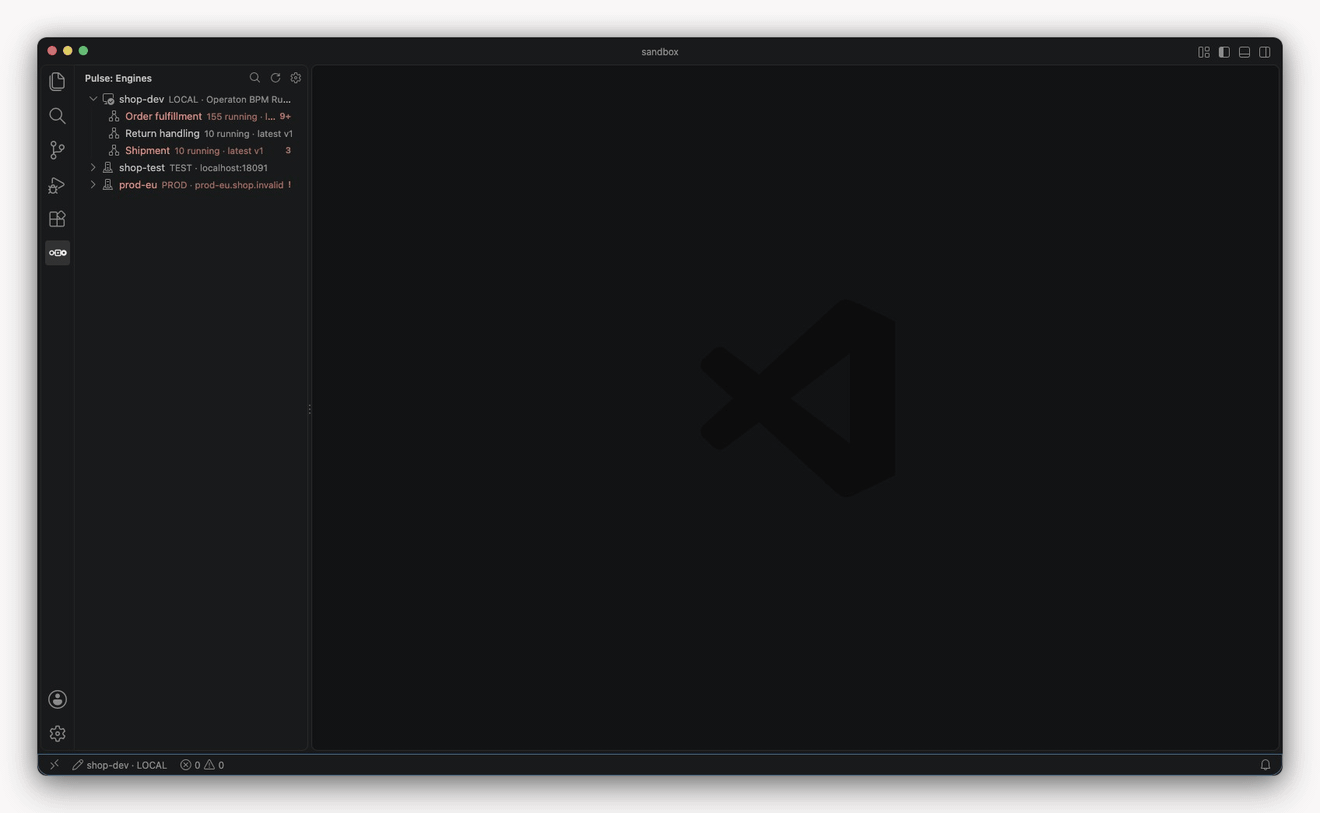1320x813 pixels.
Task: Click the search icon in Pulse: Engines header
Action: tap(255, 78)
